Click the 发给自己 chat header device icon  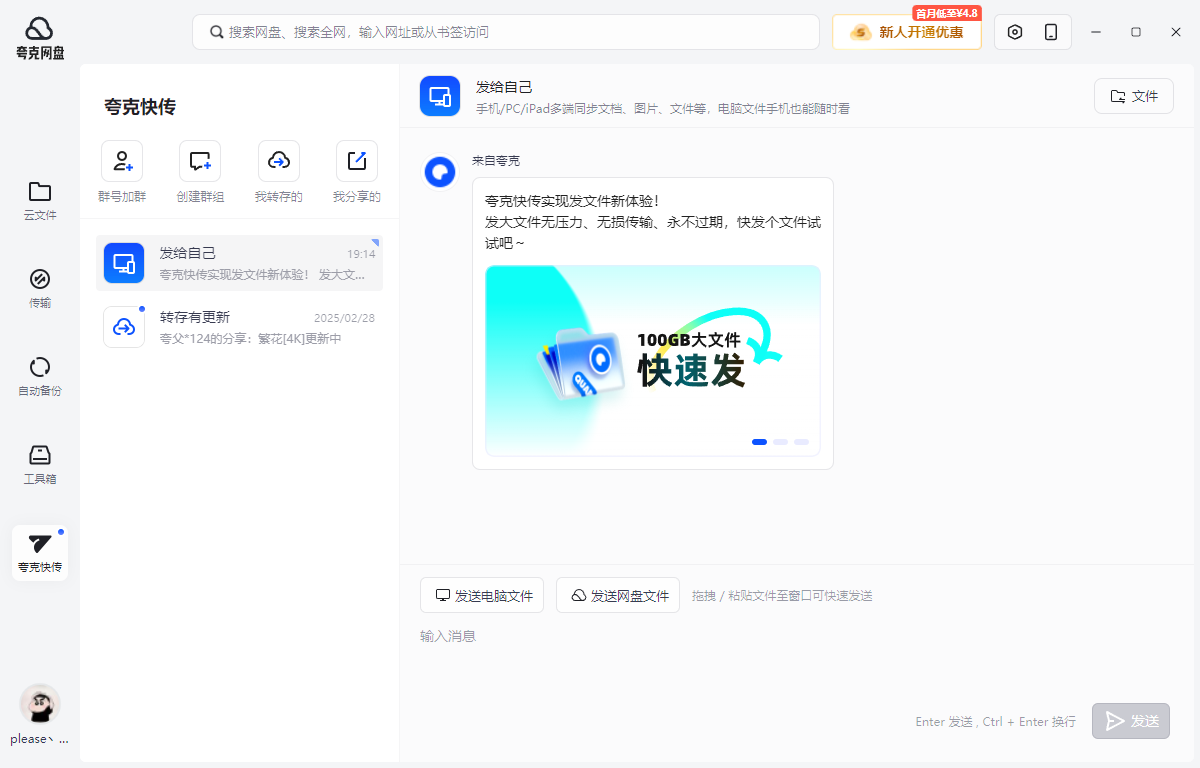440,96
